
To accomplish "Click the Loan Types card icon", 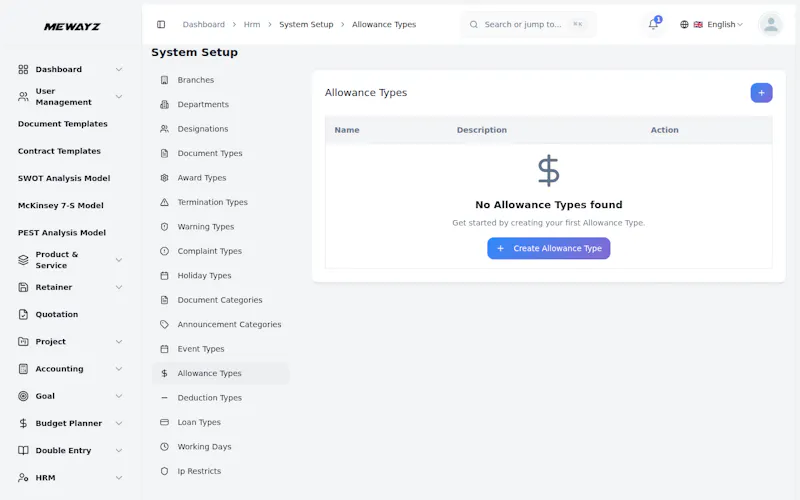I will point(164,422).
